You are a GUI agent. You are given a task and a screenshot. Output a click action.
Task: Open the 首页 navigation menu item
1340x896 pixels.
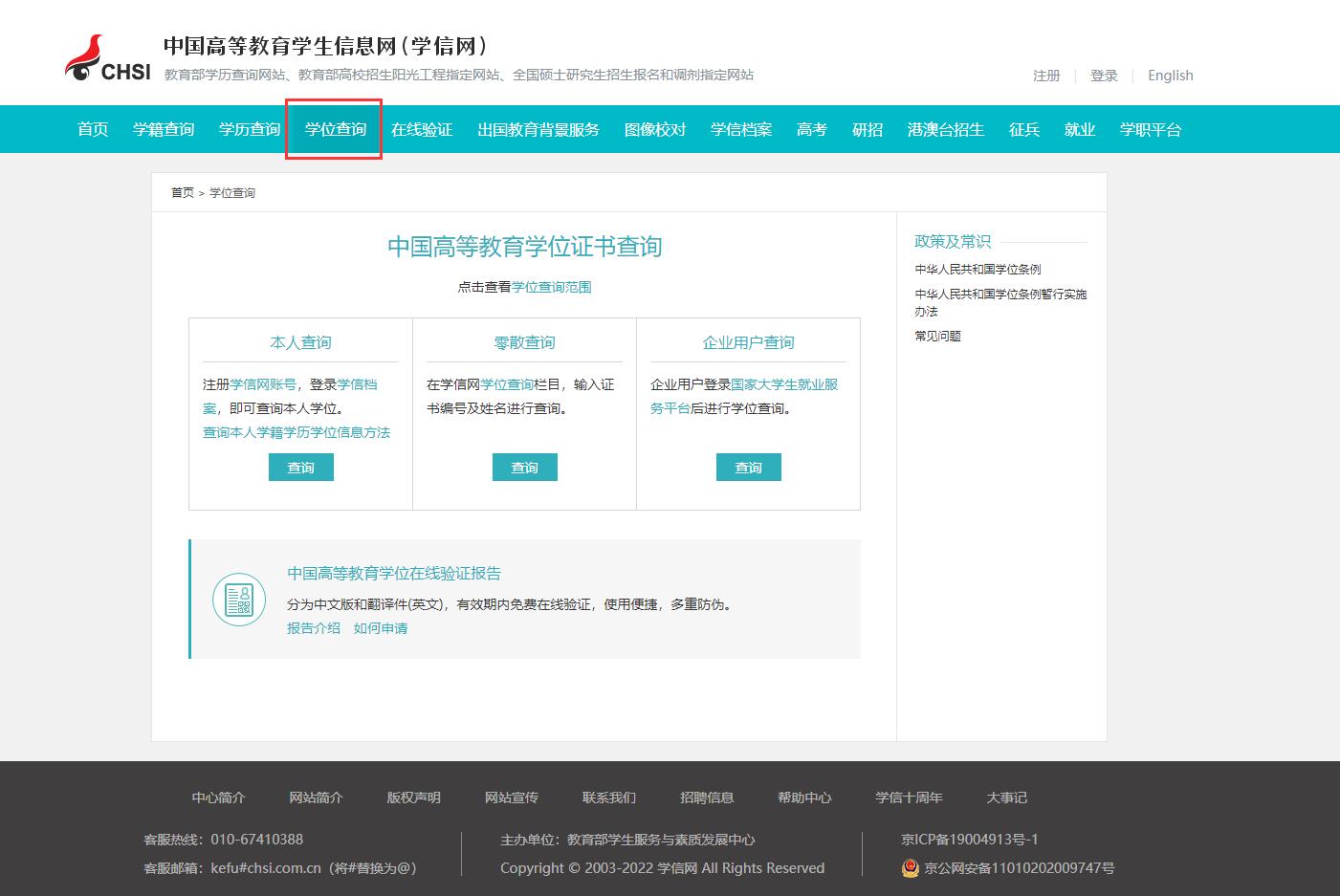click(93, 129)
